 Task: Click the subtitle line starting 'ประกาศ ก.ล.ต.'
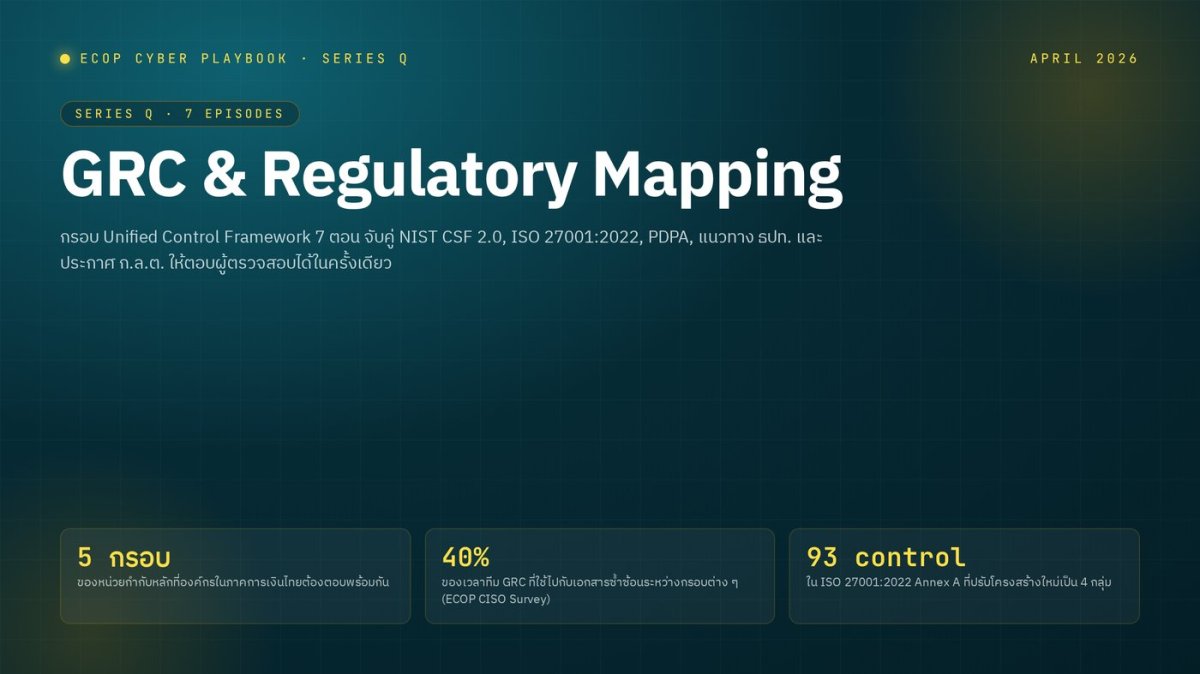[x=225, y=265]
